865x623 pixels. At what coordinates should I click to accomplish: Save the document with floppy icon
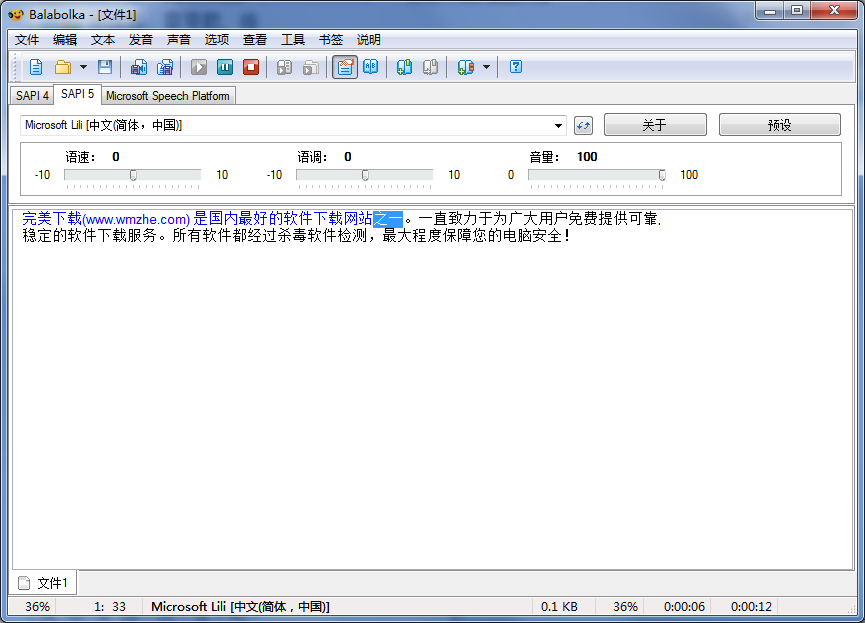click(x=105, y=67)
